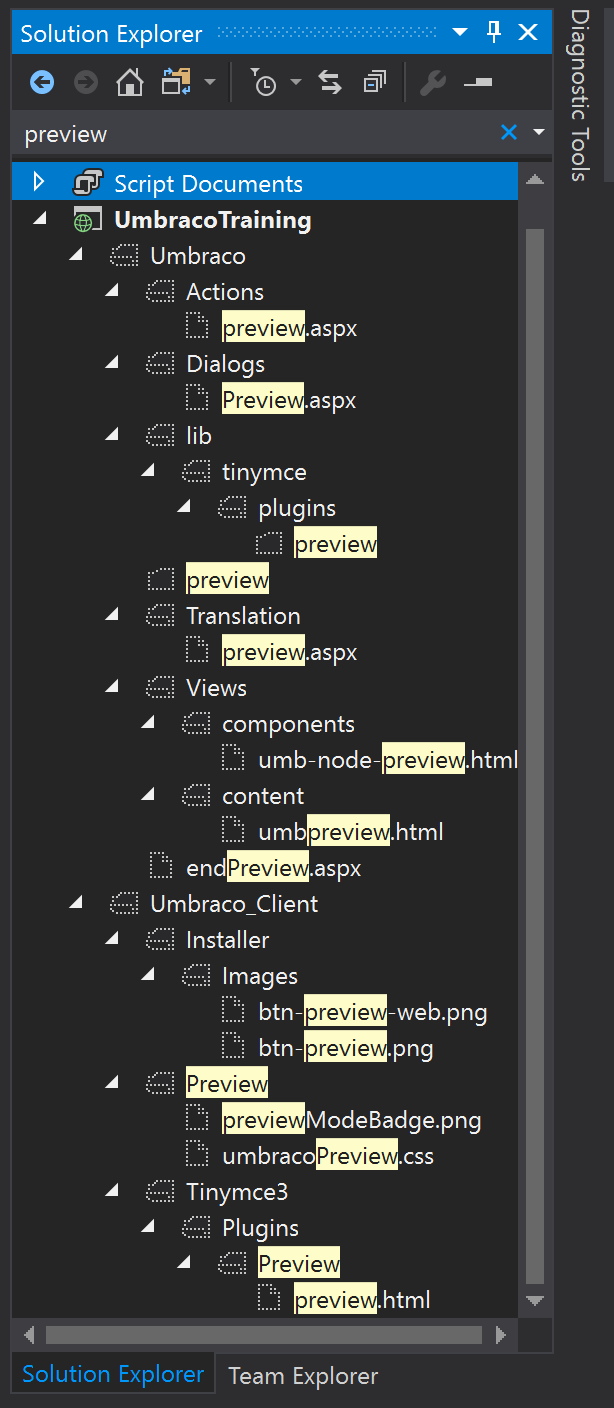Click the horizontal scrollbar right arrow

(x=500, y=1335)
